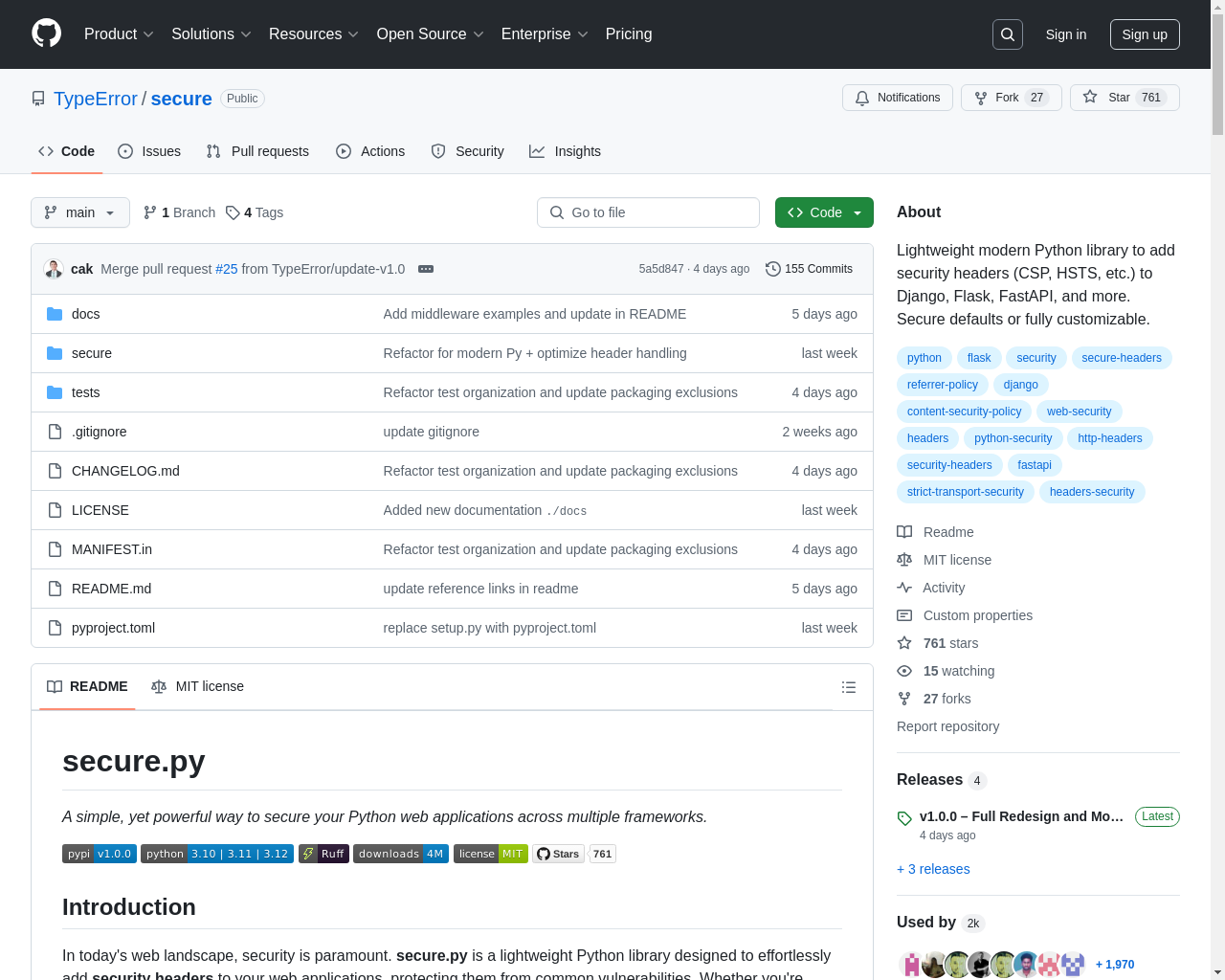Star the secure repository
The height and width of the screenshot is (980, 1225).
(1125, 98)
